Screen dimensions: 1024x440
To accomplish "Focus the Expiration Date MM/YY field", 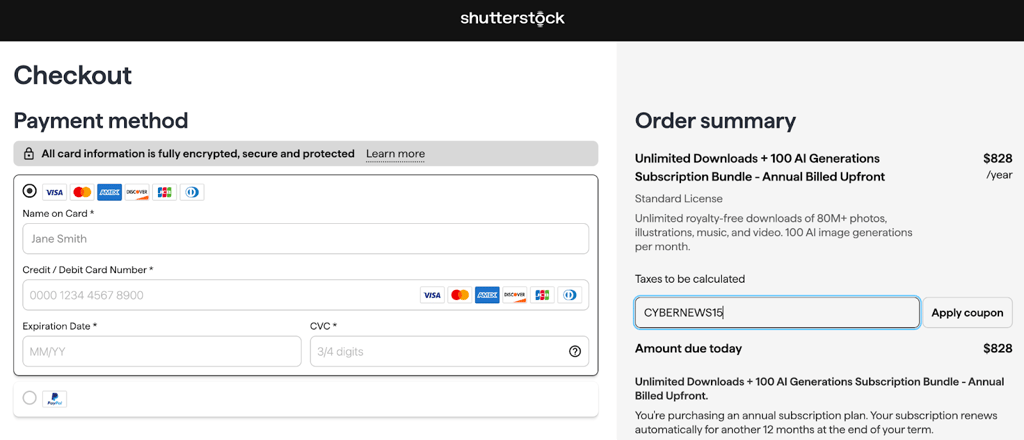I will point(162,352).
